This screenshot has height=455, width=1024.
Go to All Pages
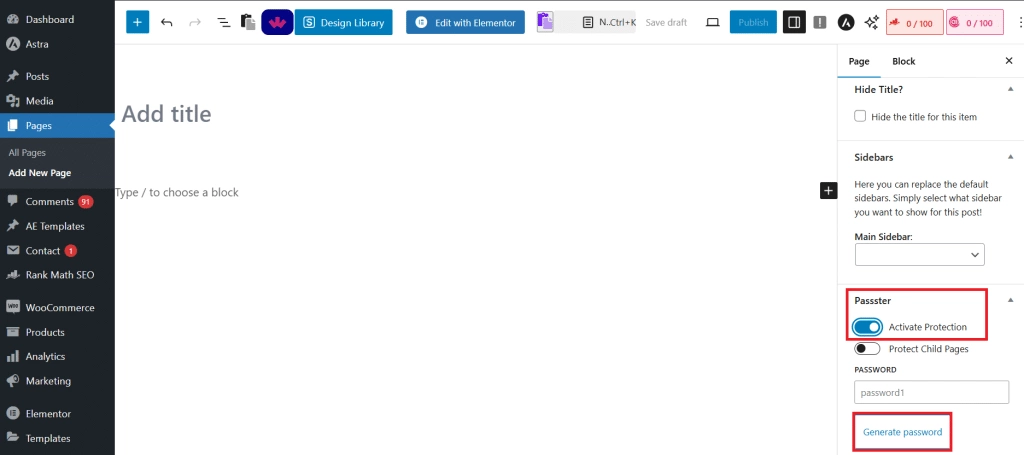point(27,153)
